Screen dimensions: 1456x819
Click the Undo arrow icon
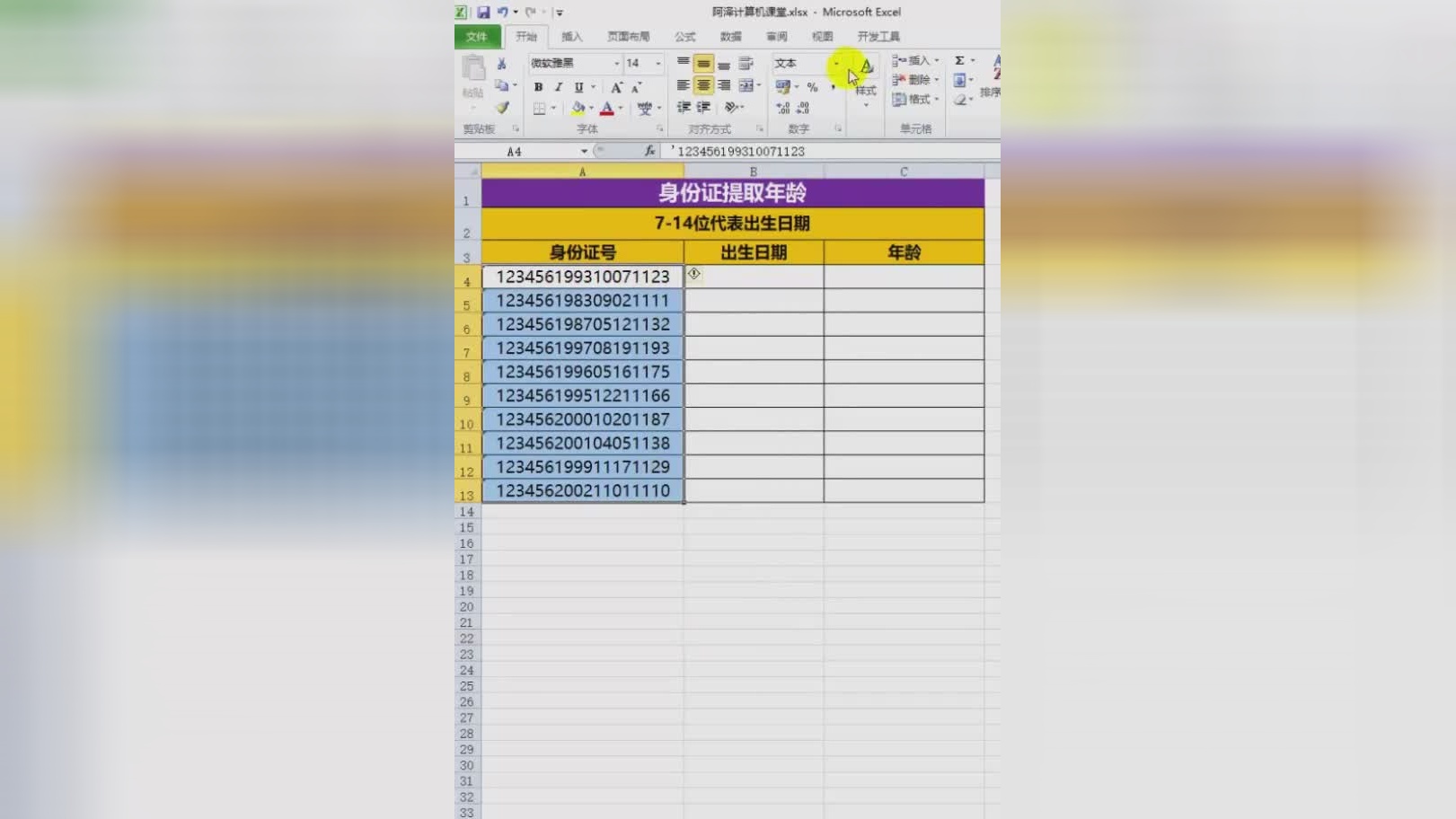[x=502, y=13]
